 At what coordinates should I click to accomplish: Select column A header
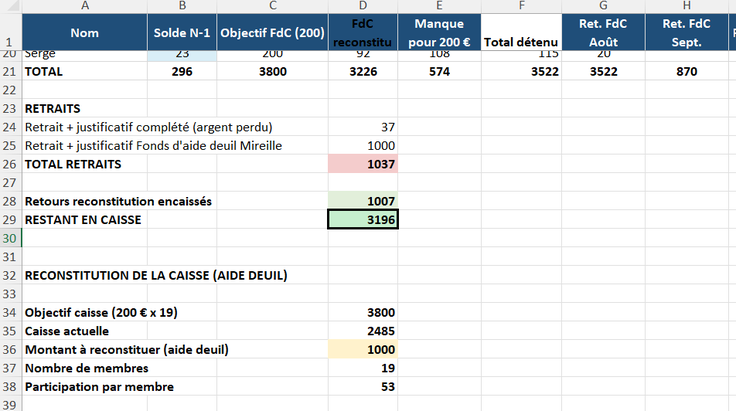point(84,6)
